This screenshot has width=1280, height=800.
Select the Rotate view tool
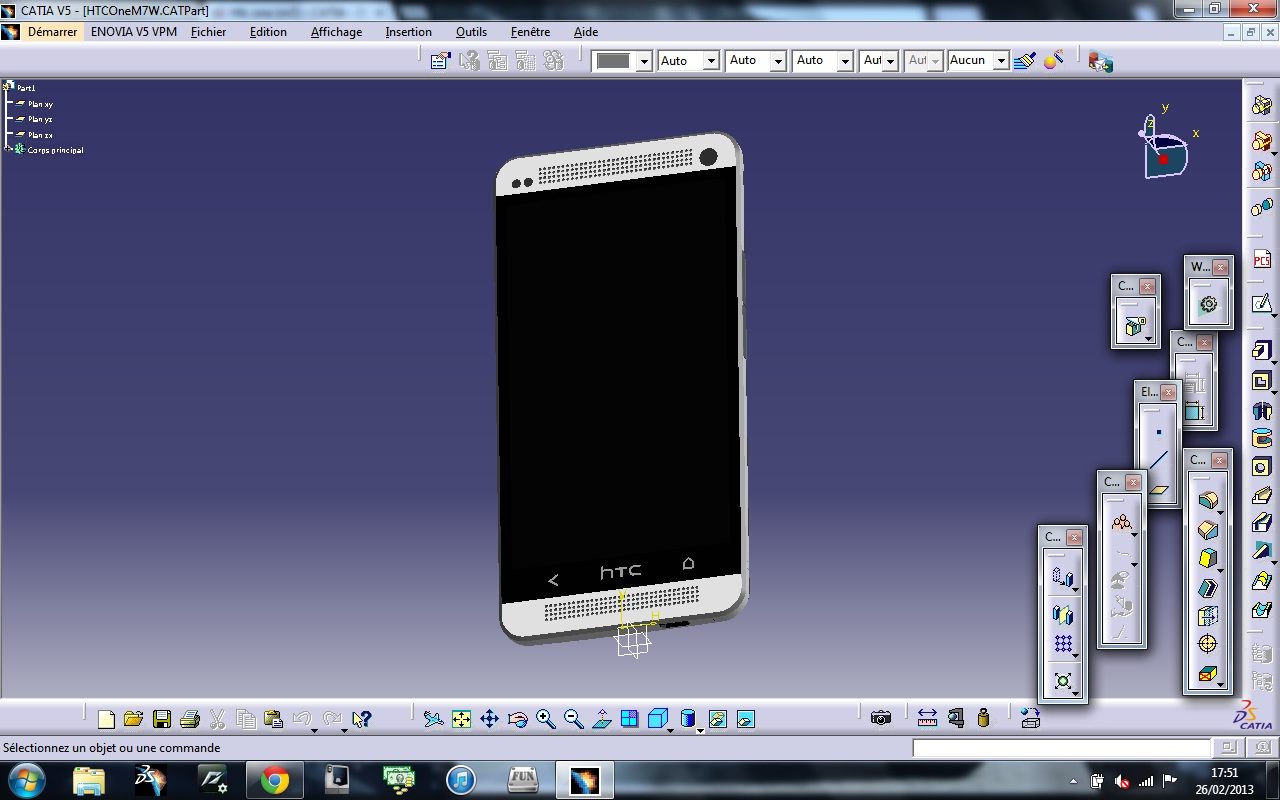pos(517,718)
